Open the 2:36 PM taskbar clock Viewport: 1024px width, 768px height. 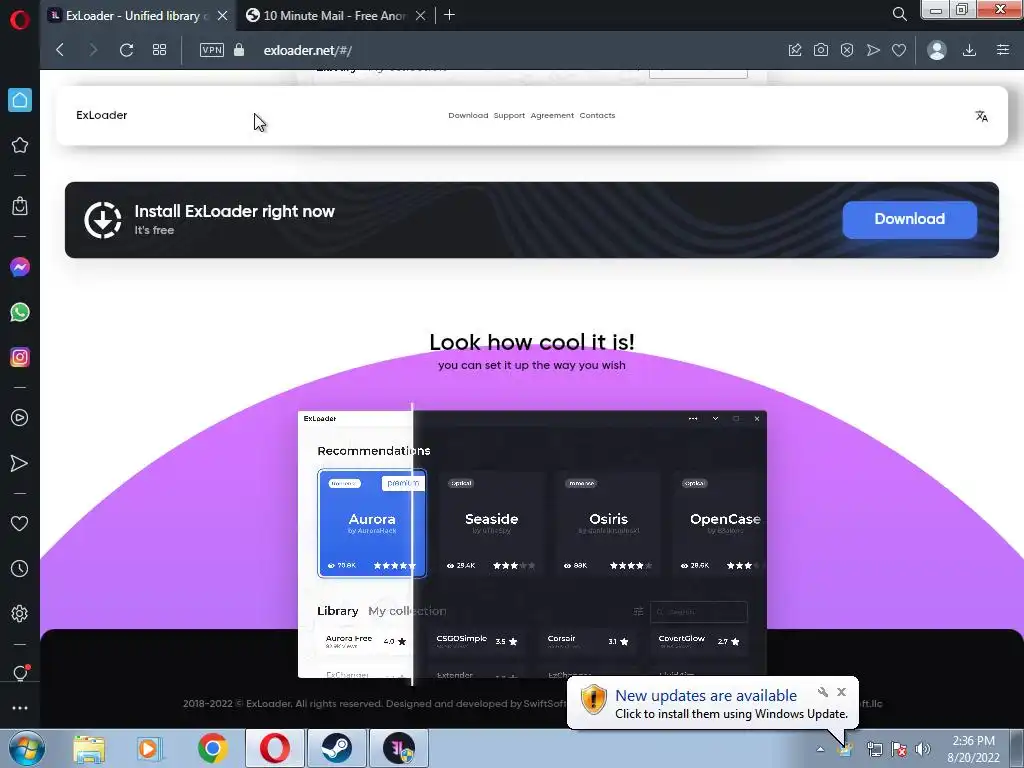973,748
